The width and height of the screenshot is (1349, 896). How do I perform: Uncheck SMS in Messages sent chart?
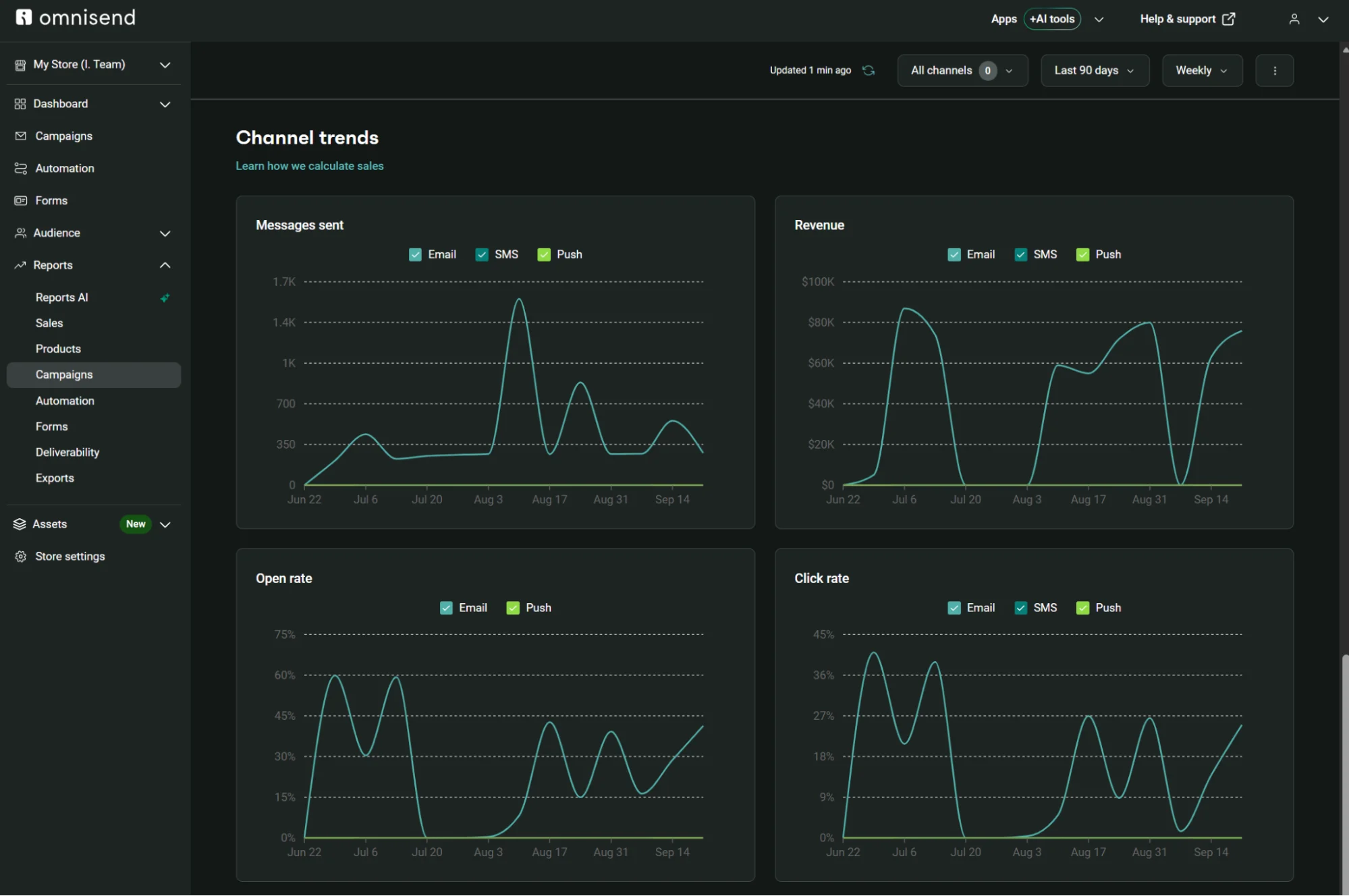click(x=482, y=255)
